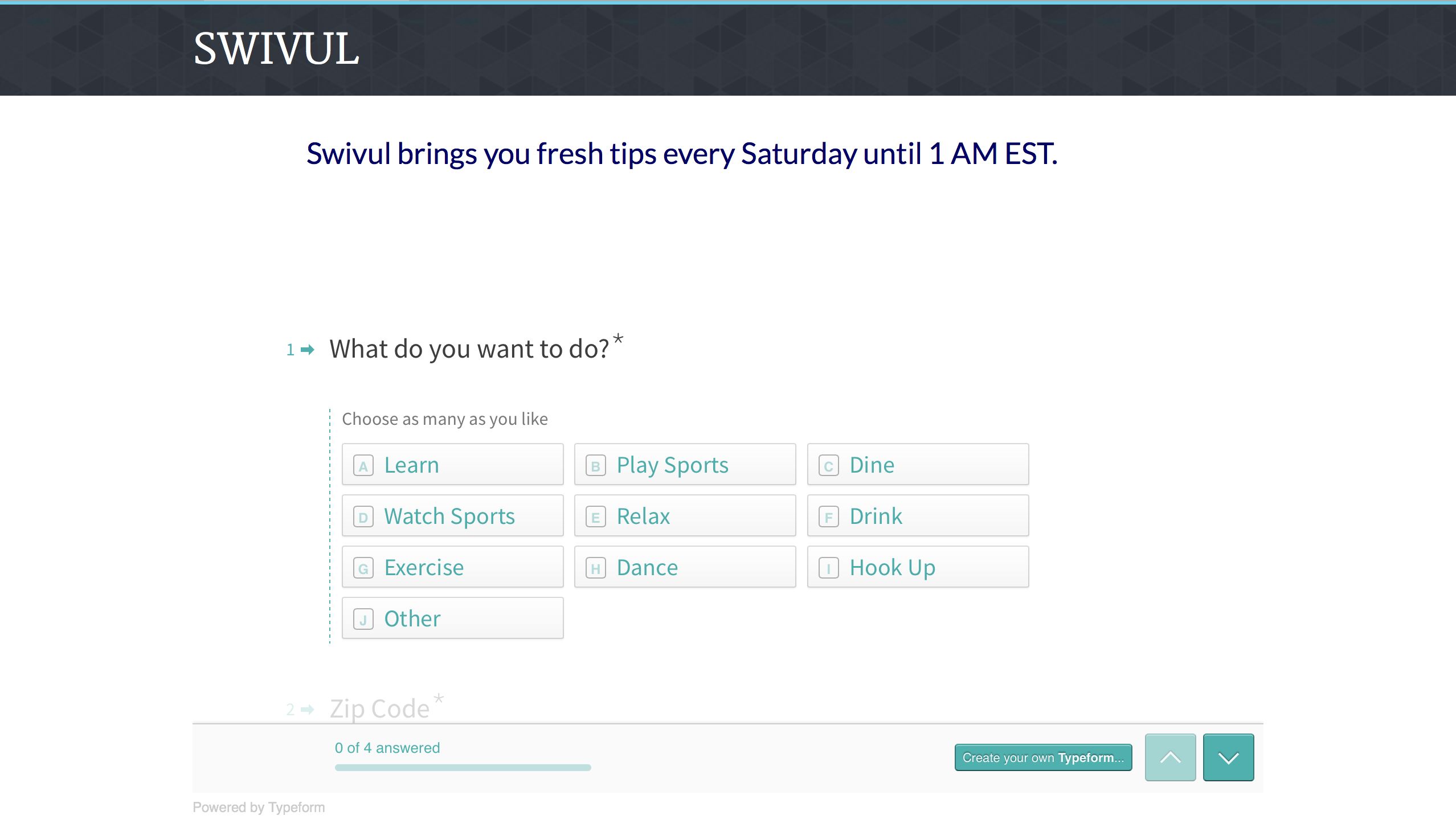Go to previous question with up chevron
Screen dimensions: 1456x828
click(1170, 757)
